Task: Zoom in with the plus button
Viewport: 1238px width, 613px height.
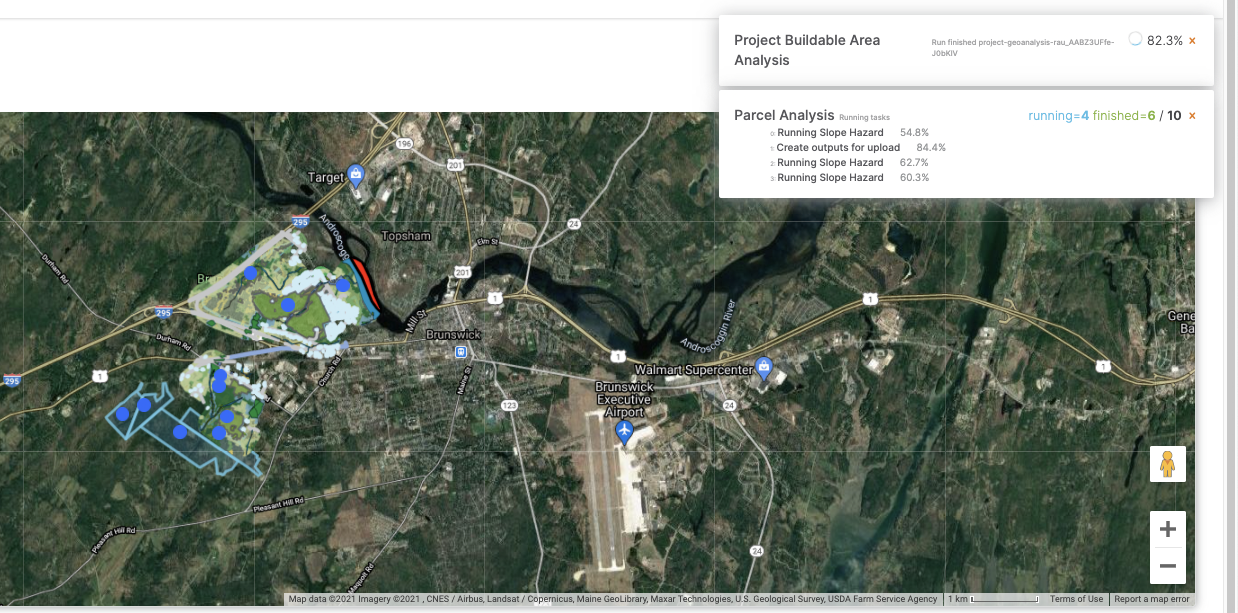Action: (x=1167, y=528)
